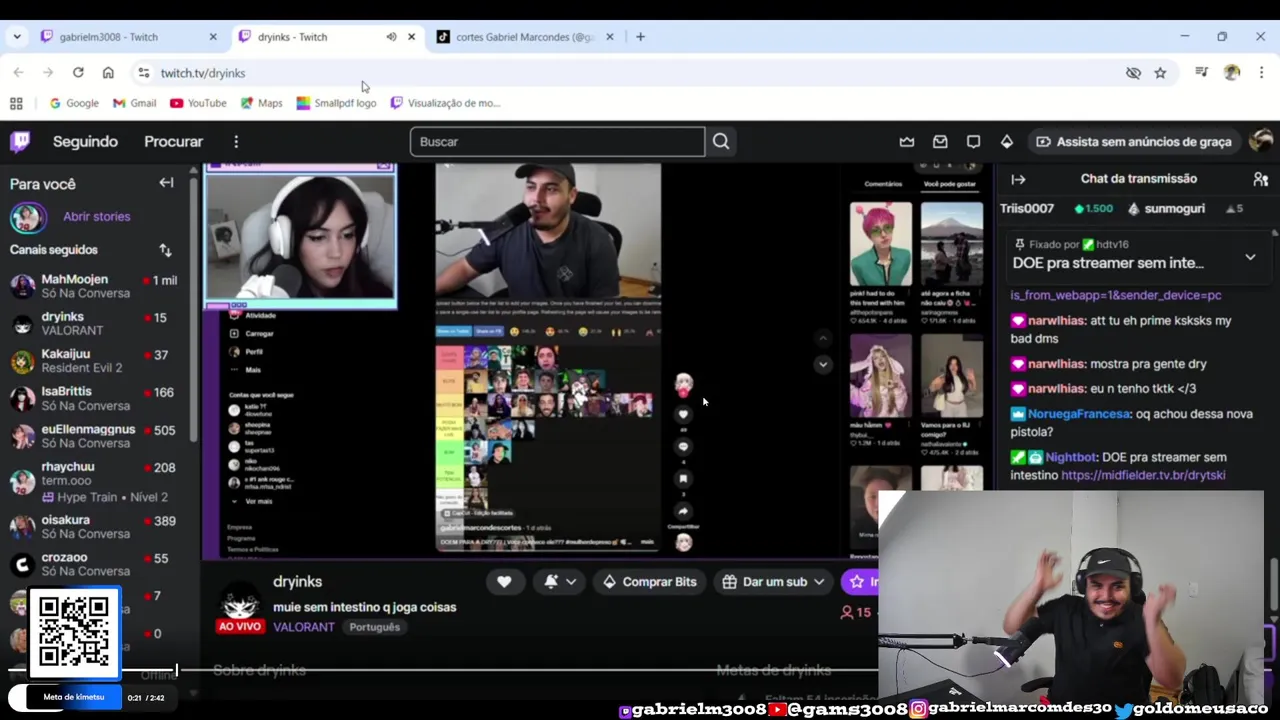Image resolution: width=1280 pixels, height=720 pixels.
Task: Open the Twitch user avatar menu
Action: click(x=1261, y=141)
